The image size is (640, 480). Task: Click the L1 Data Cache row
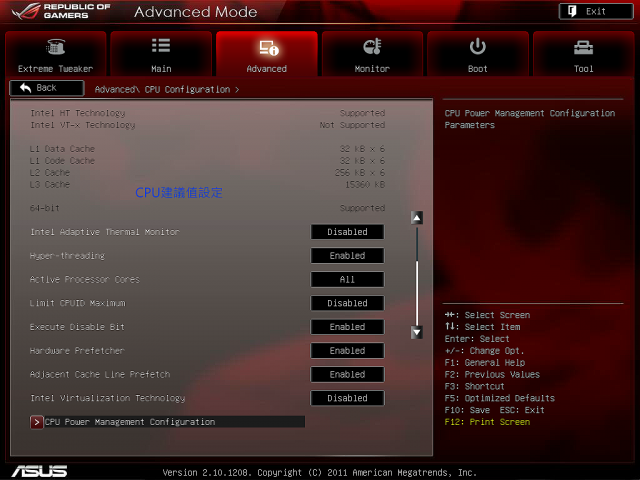pyautogui.click(x=207, y=149)
